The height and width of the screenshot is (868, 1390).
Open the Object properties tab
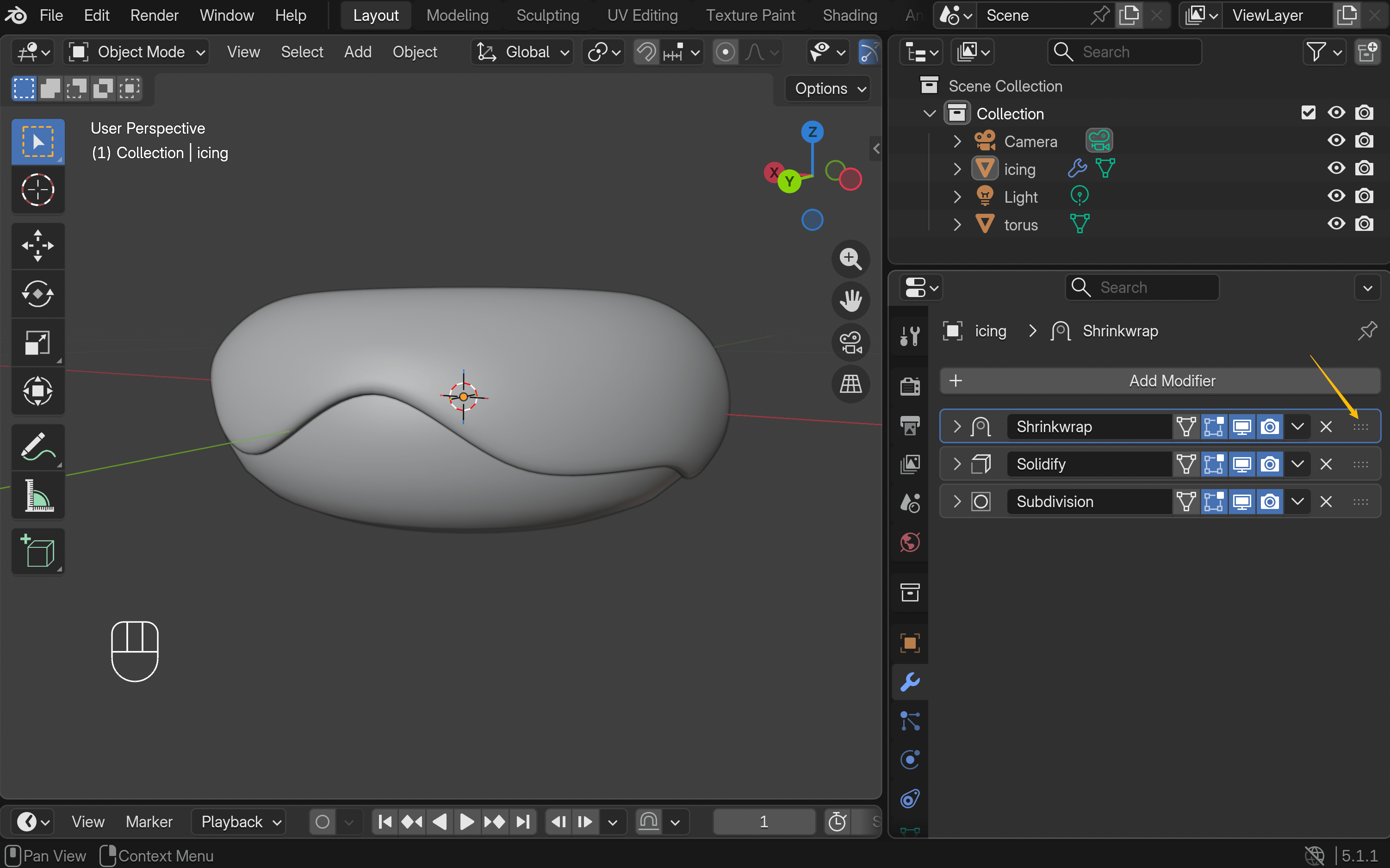coord(910,643)
